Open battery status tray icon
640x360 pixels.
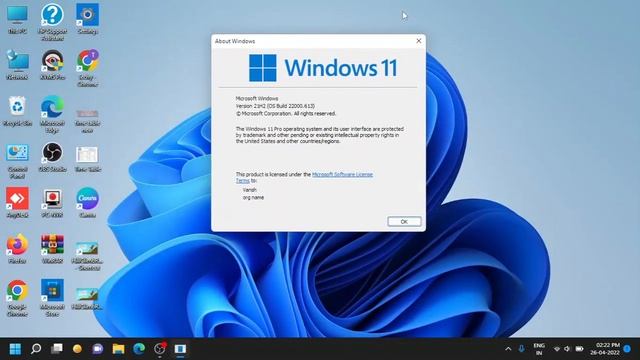[x=579, y=349]
